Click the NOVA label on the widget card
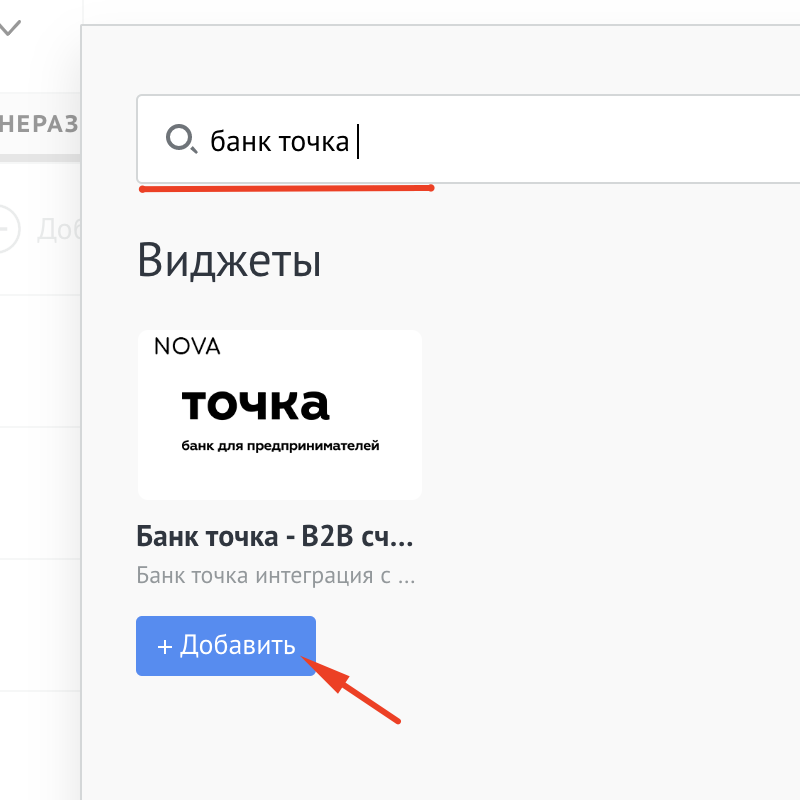Viewport: 800px width, 800px height. pyautogui.click(x=187, y=347)
